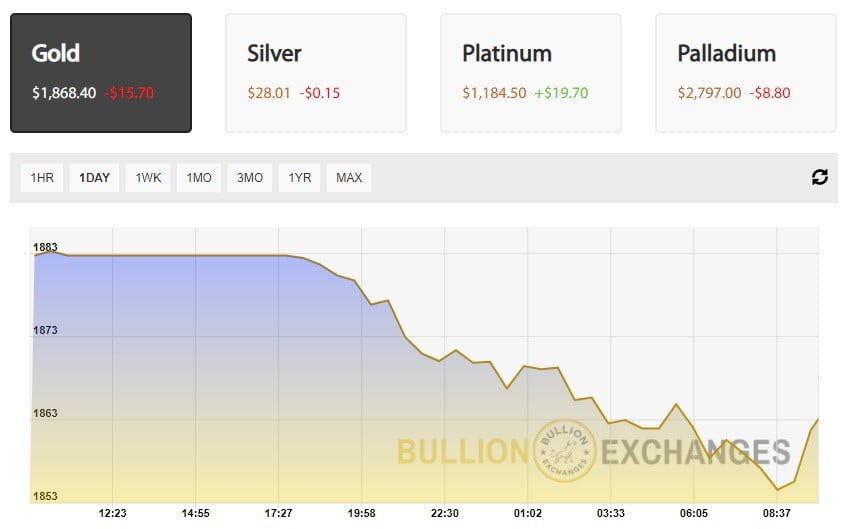Click the 22:30 time axis label
This screenshot has height=529, width=849.
click(x=445, y=513)
